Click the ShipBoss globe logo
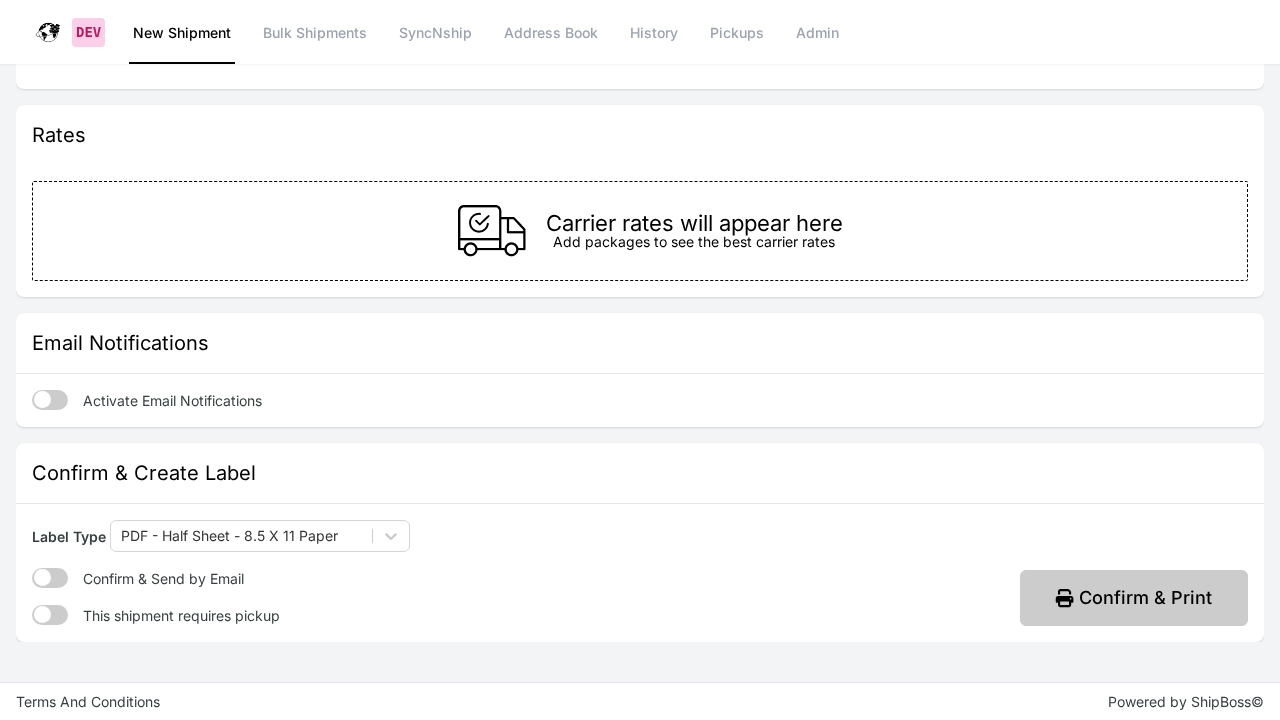The width and height of the screenshot is (1280, 720). click(x=48, y=32)
